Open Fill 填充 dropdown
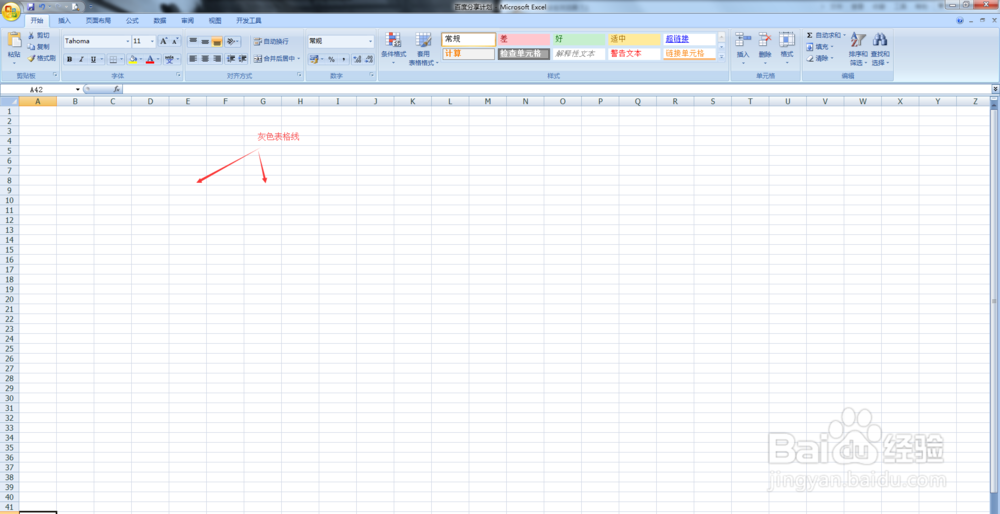This screenshot has width=1000, height=514. [820, 47]
